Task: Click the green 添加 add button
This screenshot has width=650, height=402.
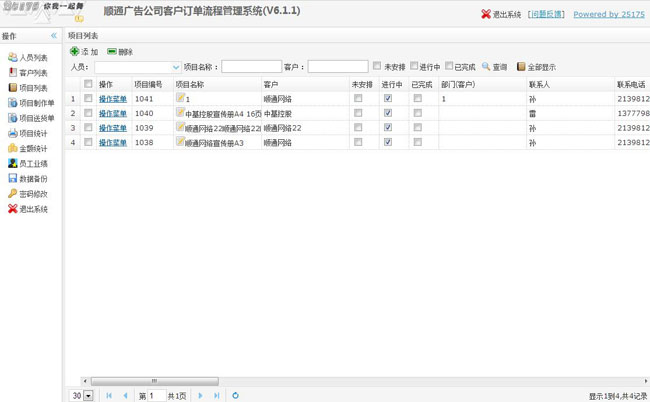Action: (x=84, y=51)
